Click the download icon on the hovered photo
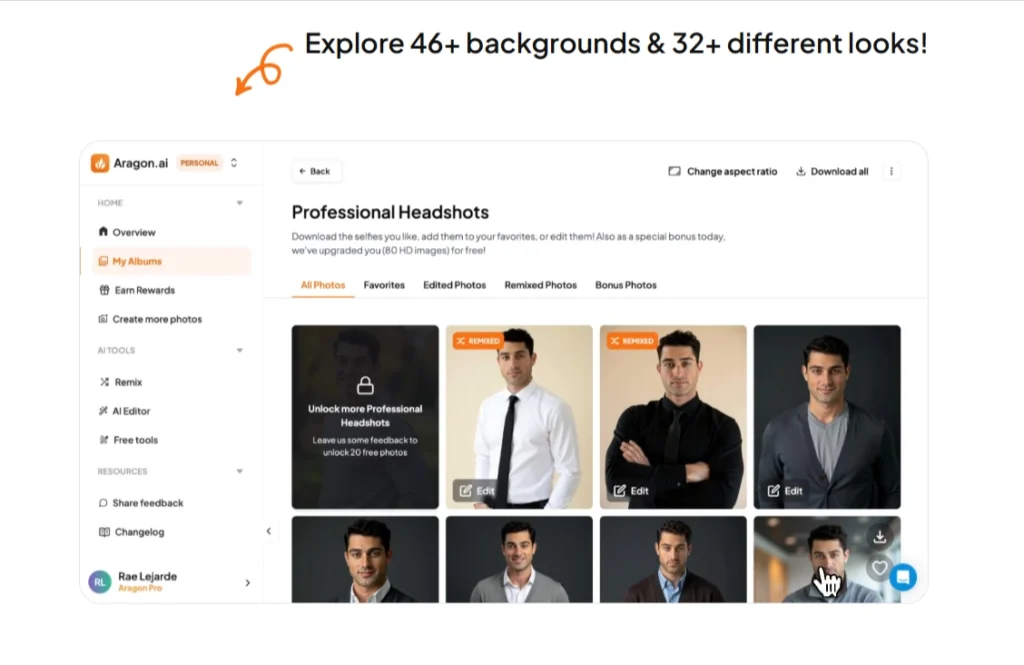 tap(879, 537)
